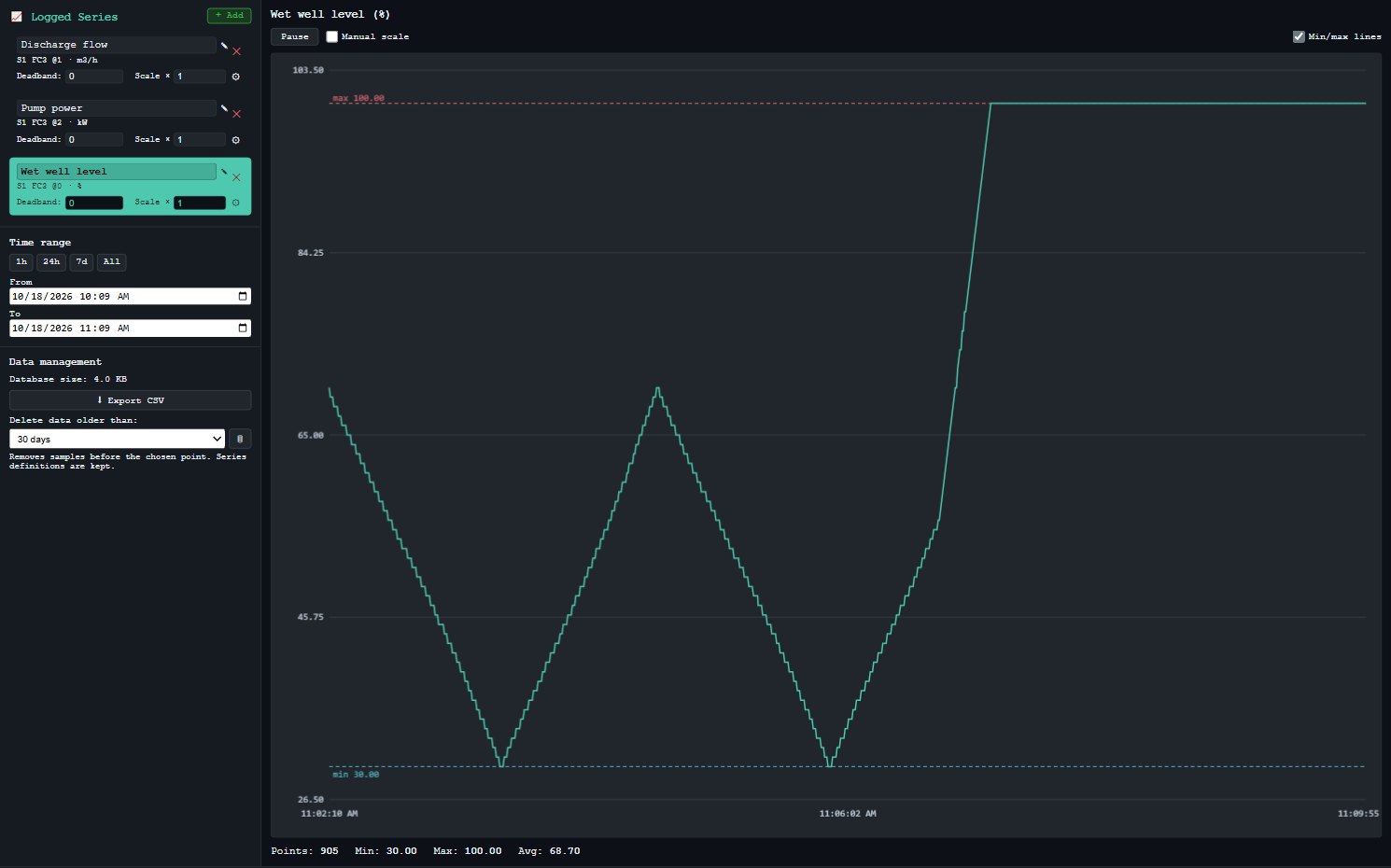Focus the Discharge flow Scale field
Screen dimensions: 1391x868
(x=200, y=77)
